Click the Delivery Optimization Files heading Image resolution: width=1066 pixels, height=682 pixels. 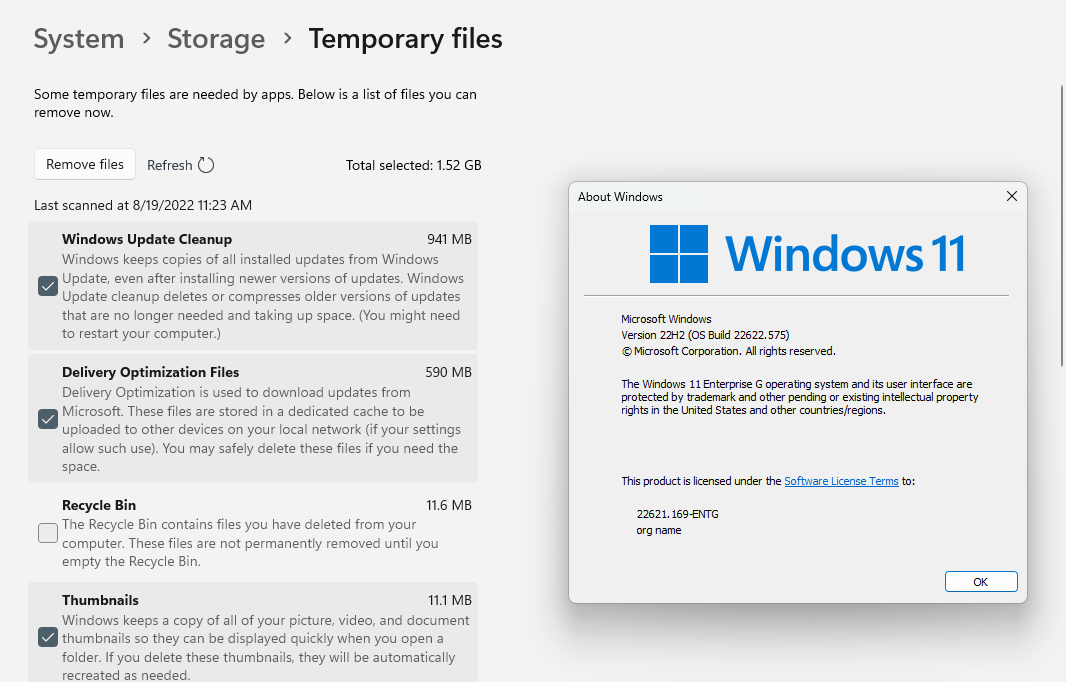click(x=150, y=372)
